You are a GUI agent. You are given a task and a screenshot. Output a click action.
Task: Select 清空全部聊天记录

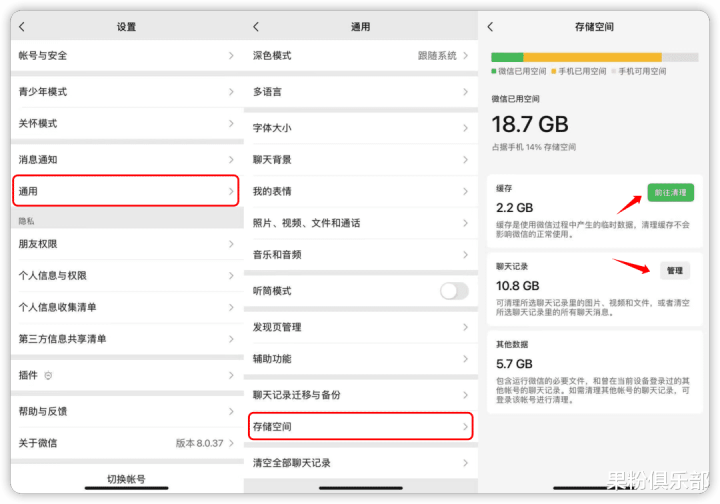[361, 463]
